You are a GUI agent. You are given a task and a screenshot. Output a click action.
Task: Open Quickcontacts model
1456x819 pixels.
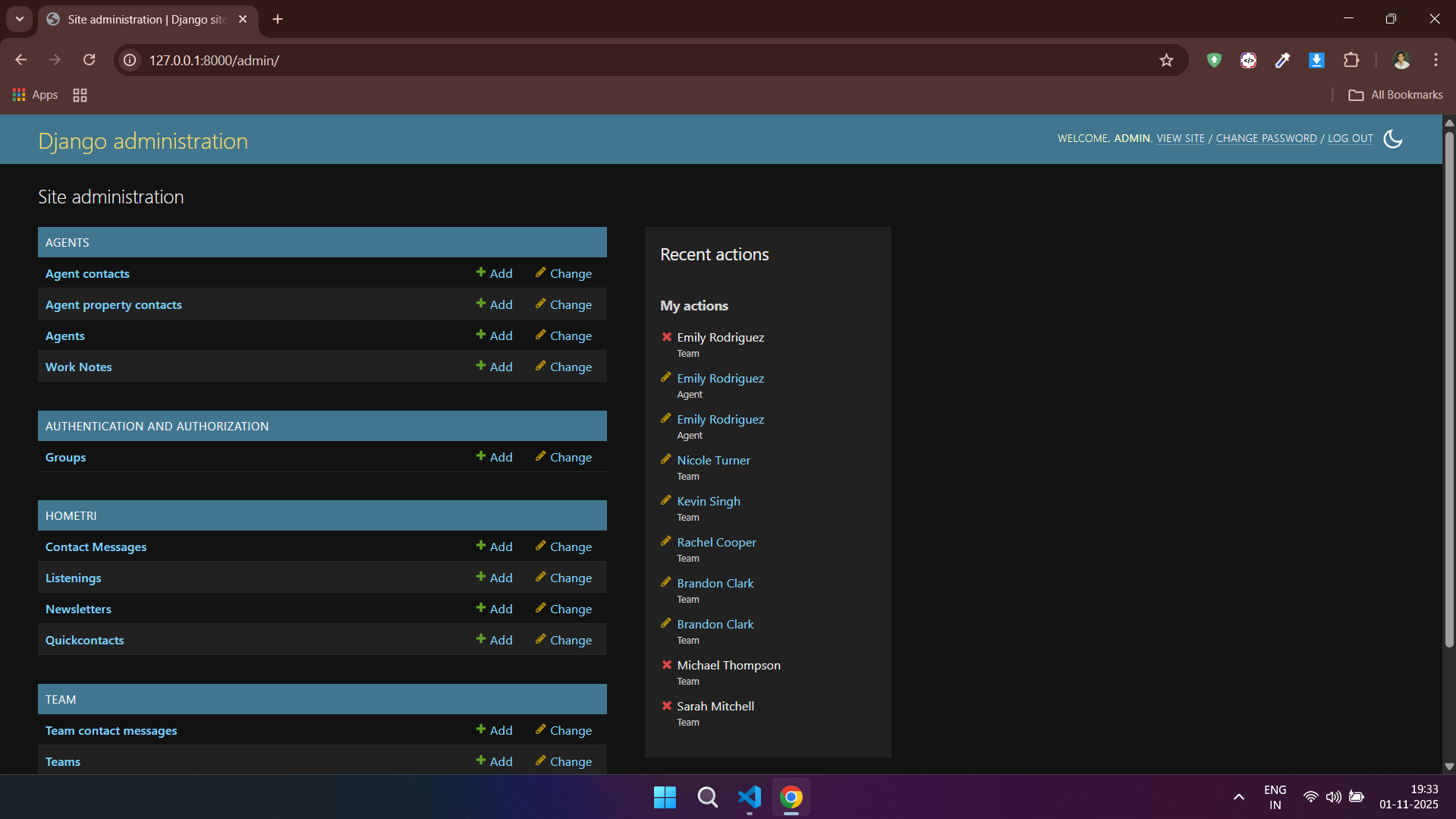point(84,640)
